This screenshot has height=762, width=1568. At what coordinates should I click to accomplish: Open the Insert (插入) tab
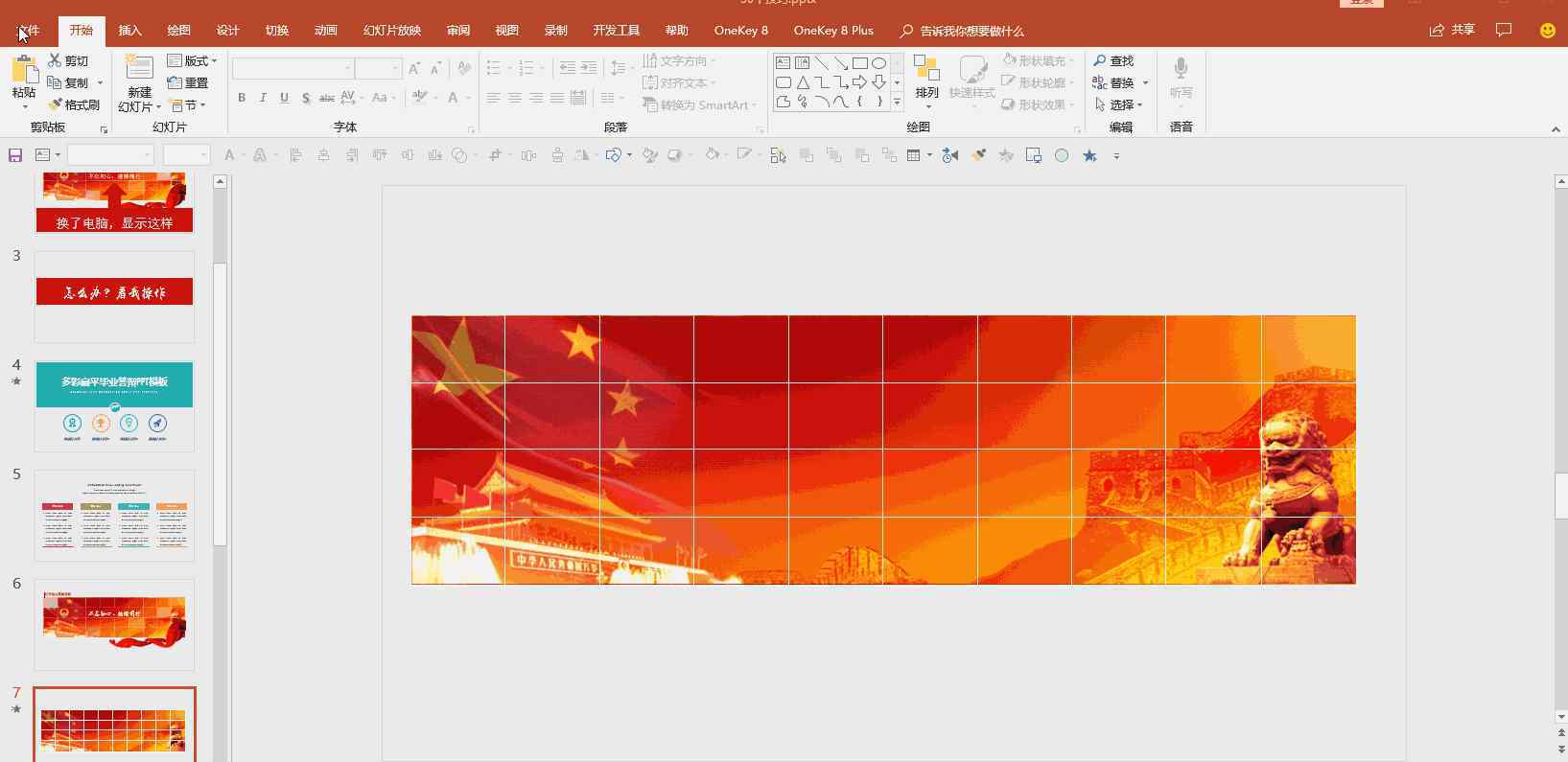point(129,31)
